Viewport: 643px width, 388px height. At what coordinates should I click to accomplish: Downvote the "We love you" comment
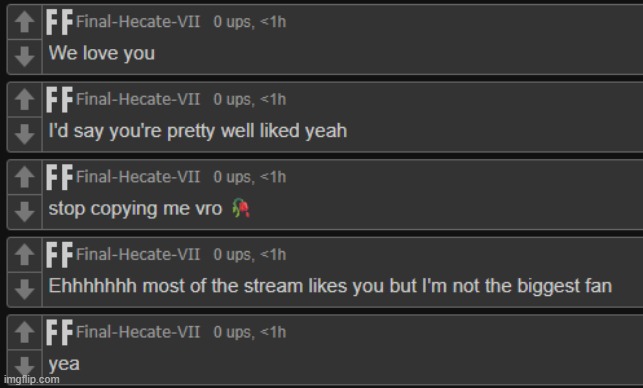coord(25,57)
